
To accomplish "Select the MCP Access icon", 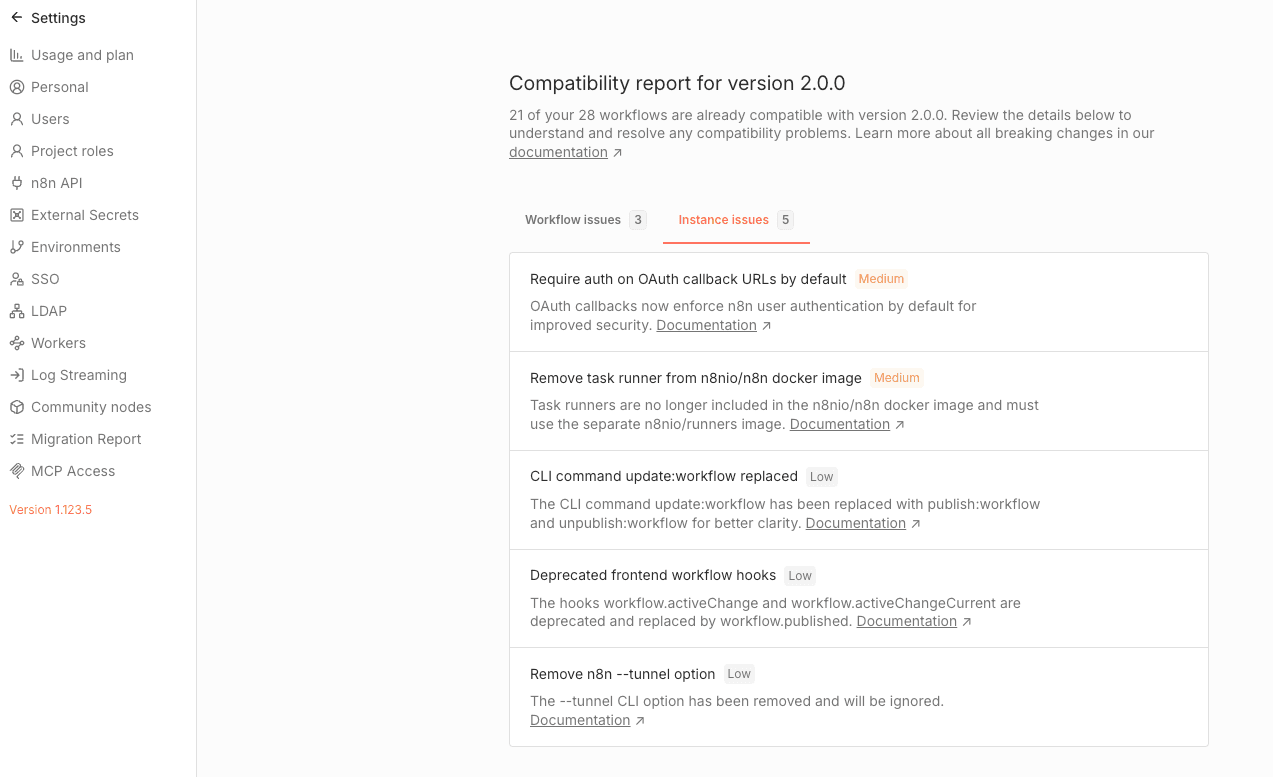I will pos(15,471).
